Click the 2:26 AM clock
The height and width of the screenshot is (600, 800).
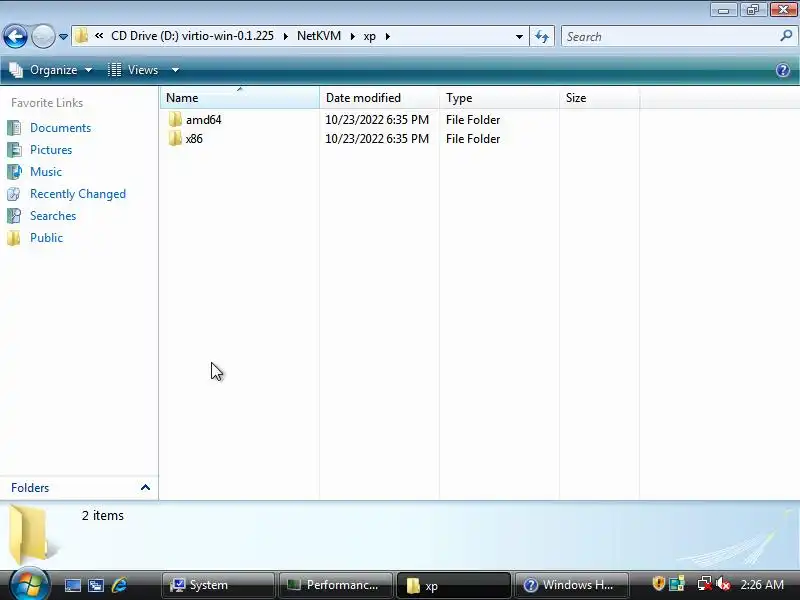tap(762, 585)
